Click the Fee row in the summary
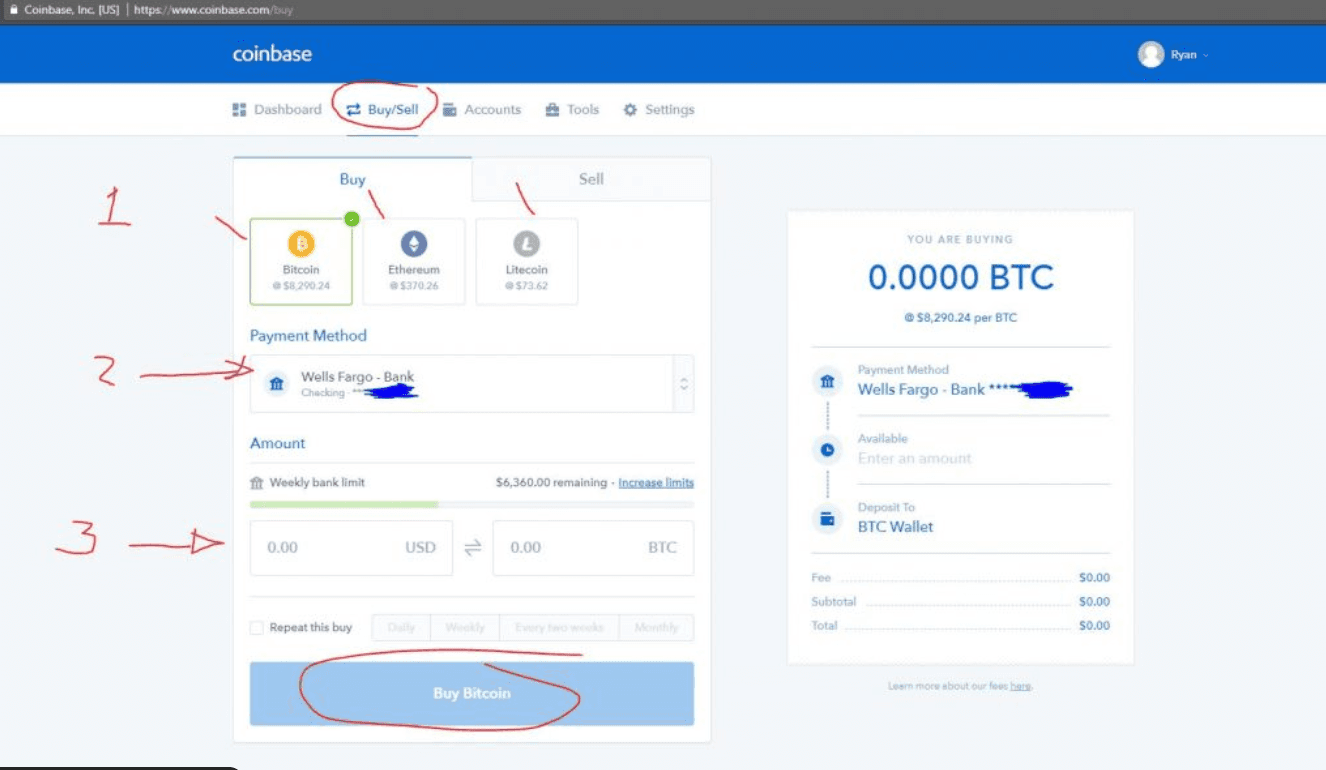This screenshot has width=1326, height=770. coord(961,578)
